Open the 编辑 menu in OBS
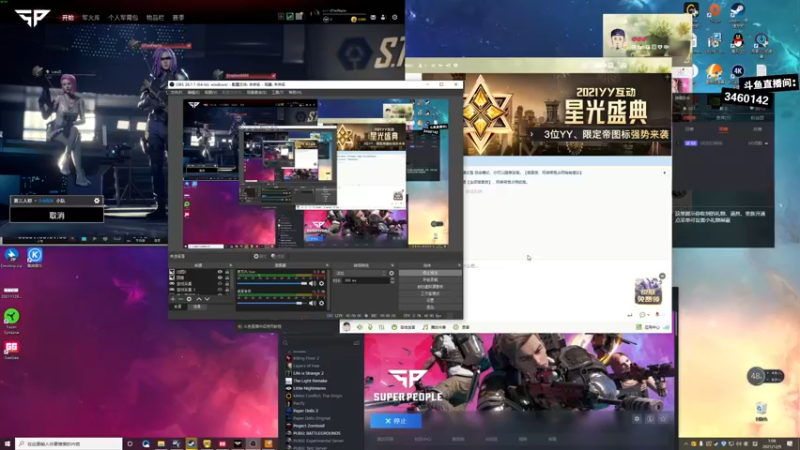Screen dimensions: 800x450 tap(193, 93)
